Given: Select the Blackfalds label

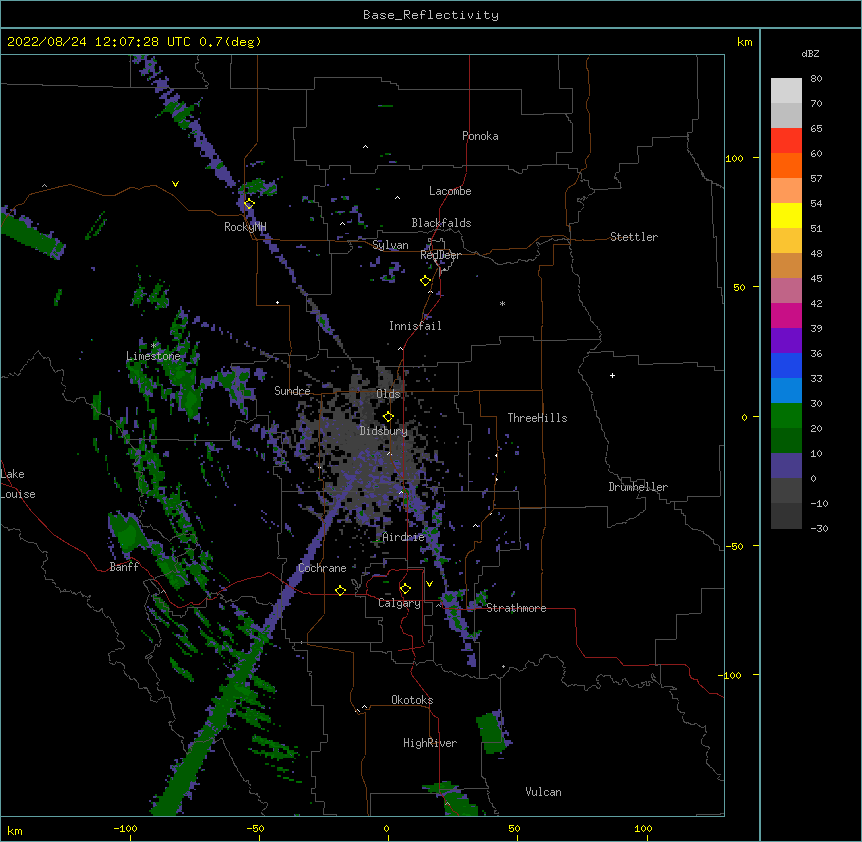Looking at the screenshot, I should point(441,223).
